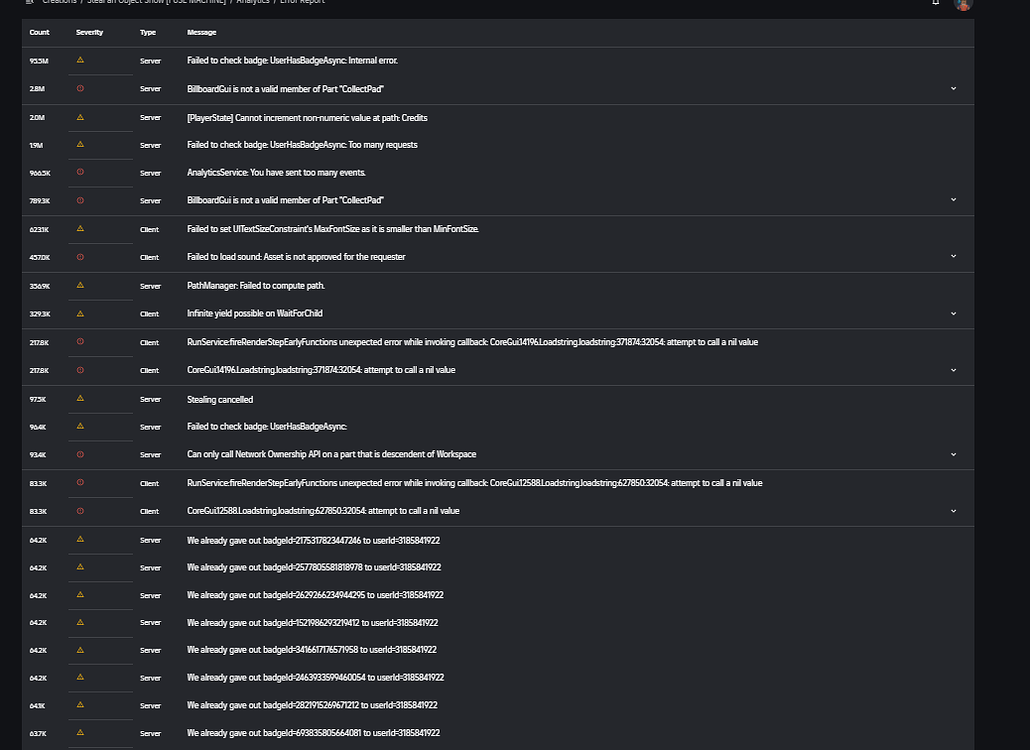This screenshot has height=750, width=1030.
Task: Select 'PathManager: Failed to compute path.' message
Action: point(256,286)
